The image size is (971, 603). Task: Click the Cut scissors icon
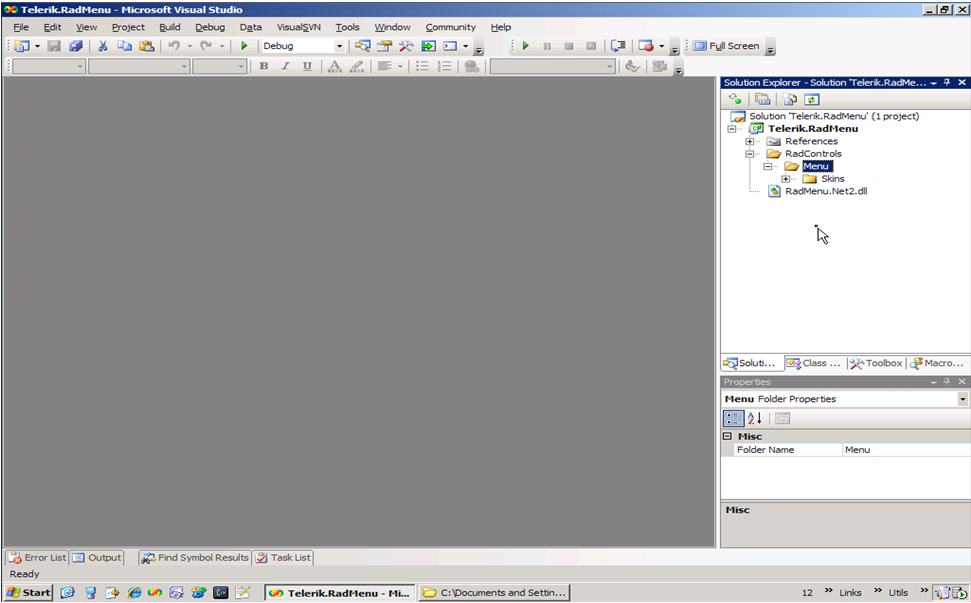tap(103, 46)
